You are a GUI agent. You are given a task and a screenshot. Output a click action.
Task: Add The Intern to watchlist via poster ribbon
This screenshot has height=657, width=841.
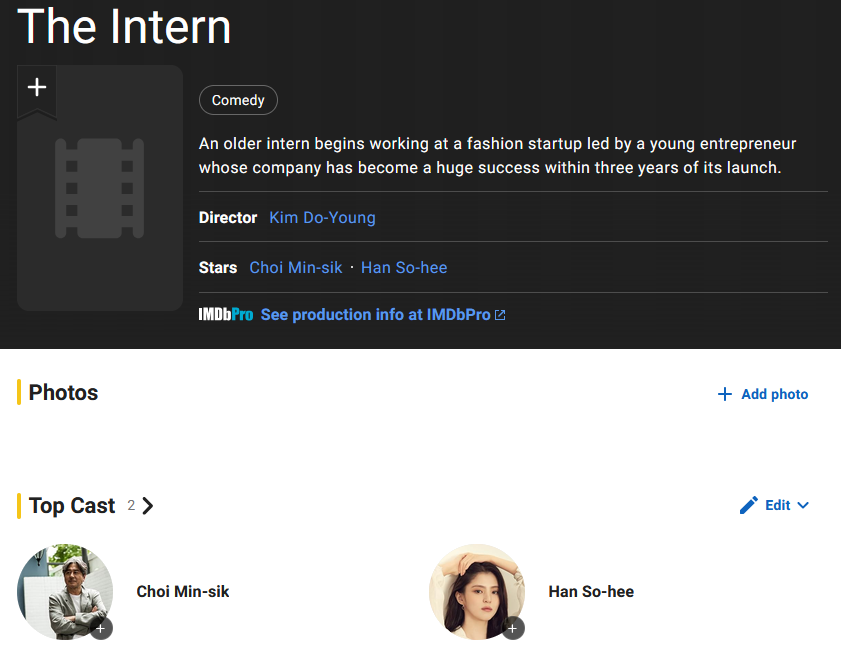37,90
